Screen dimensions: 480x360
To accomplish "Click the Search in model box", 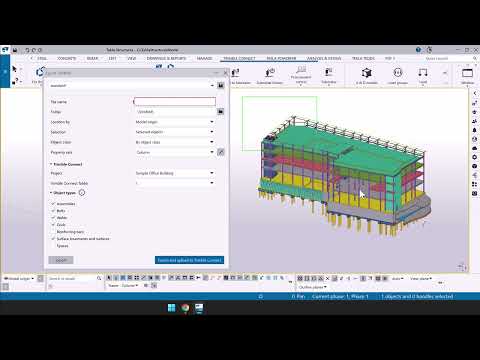I will (72, 278).
